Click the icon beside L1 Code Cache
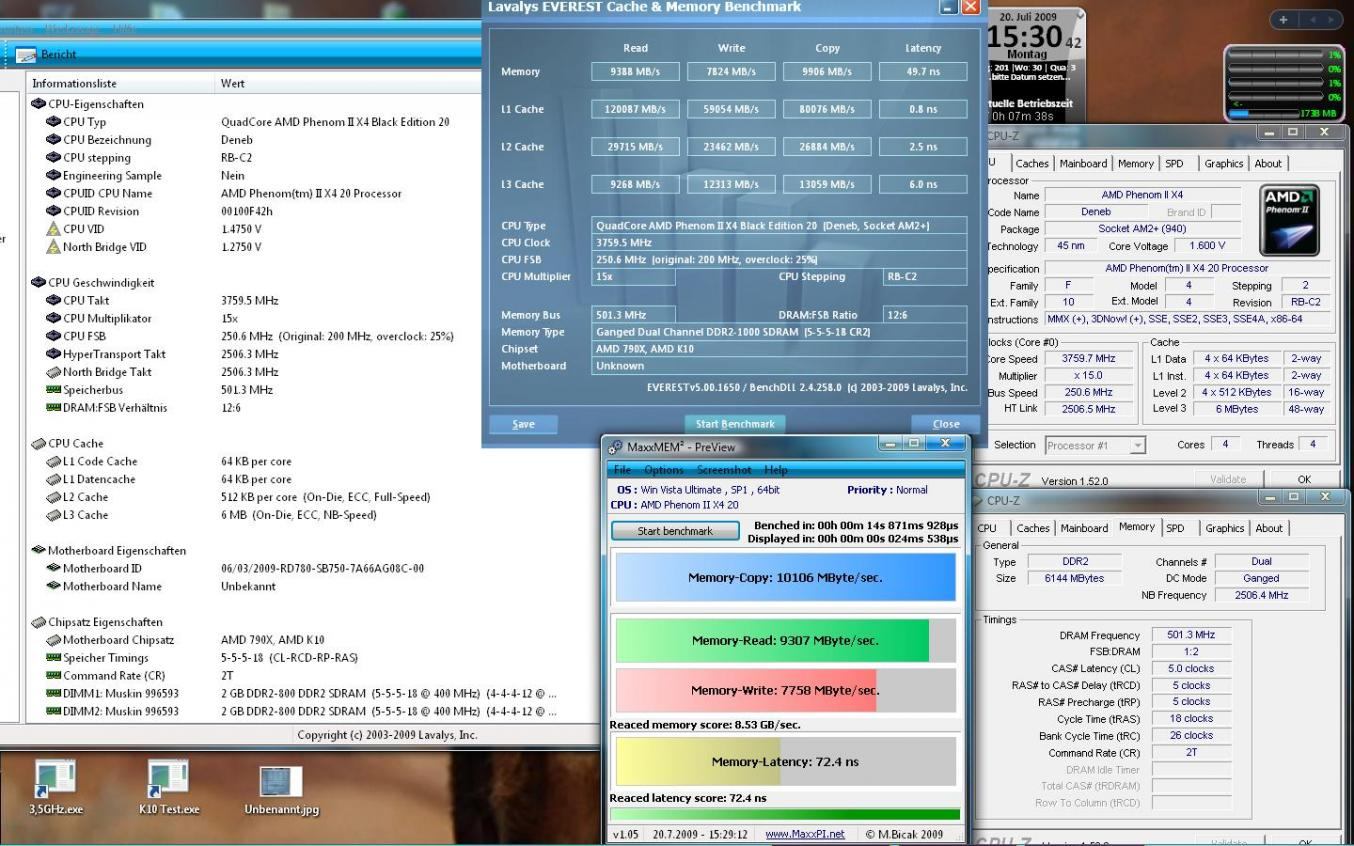The image size is (1354, 846). [x=53, y=462]
